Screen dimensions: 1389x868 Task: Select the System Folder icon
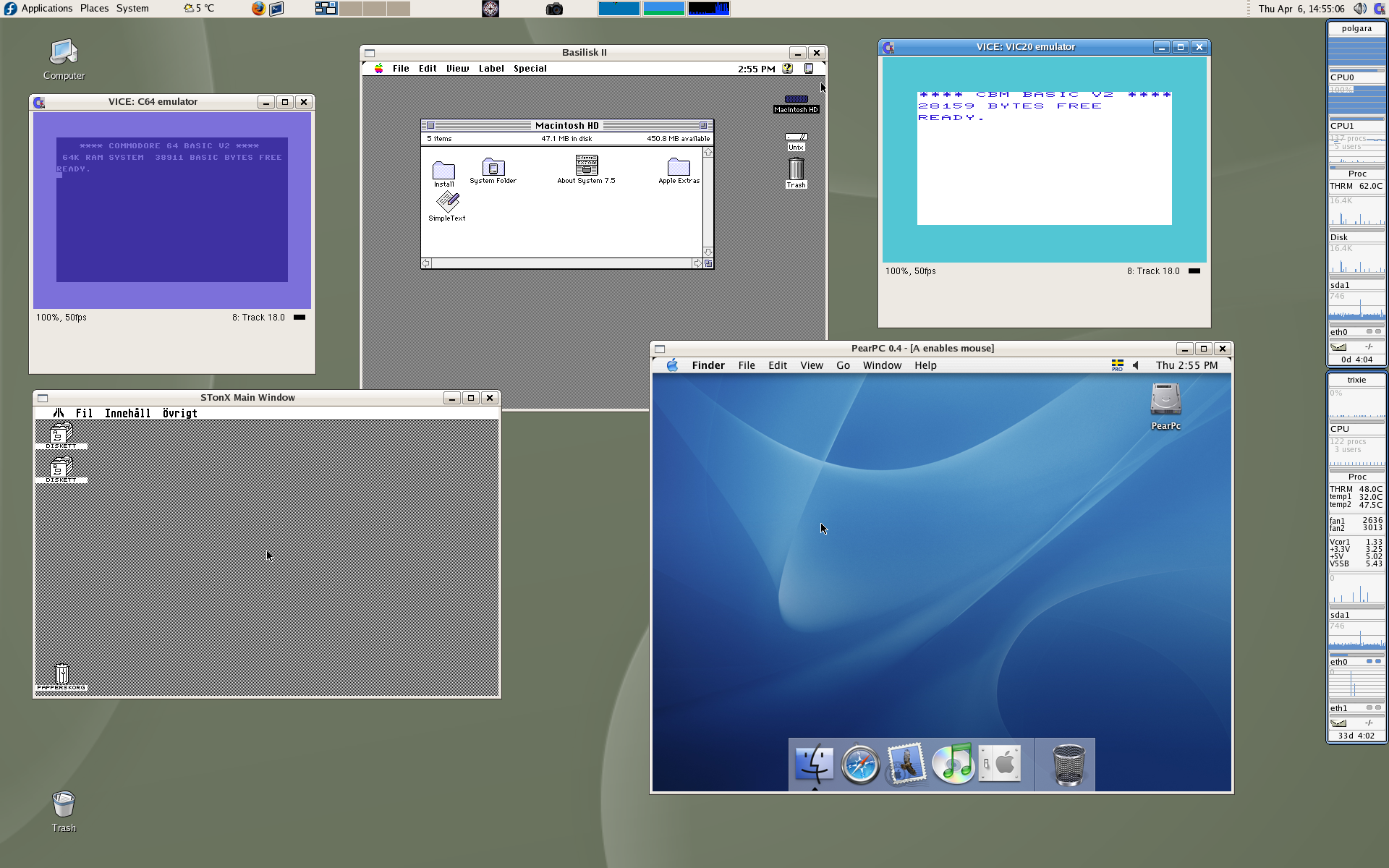493,167
